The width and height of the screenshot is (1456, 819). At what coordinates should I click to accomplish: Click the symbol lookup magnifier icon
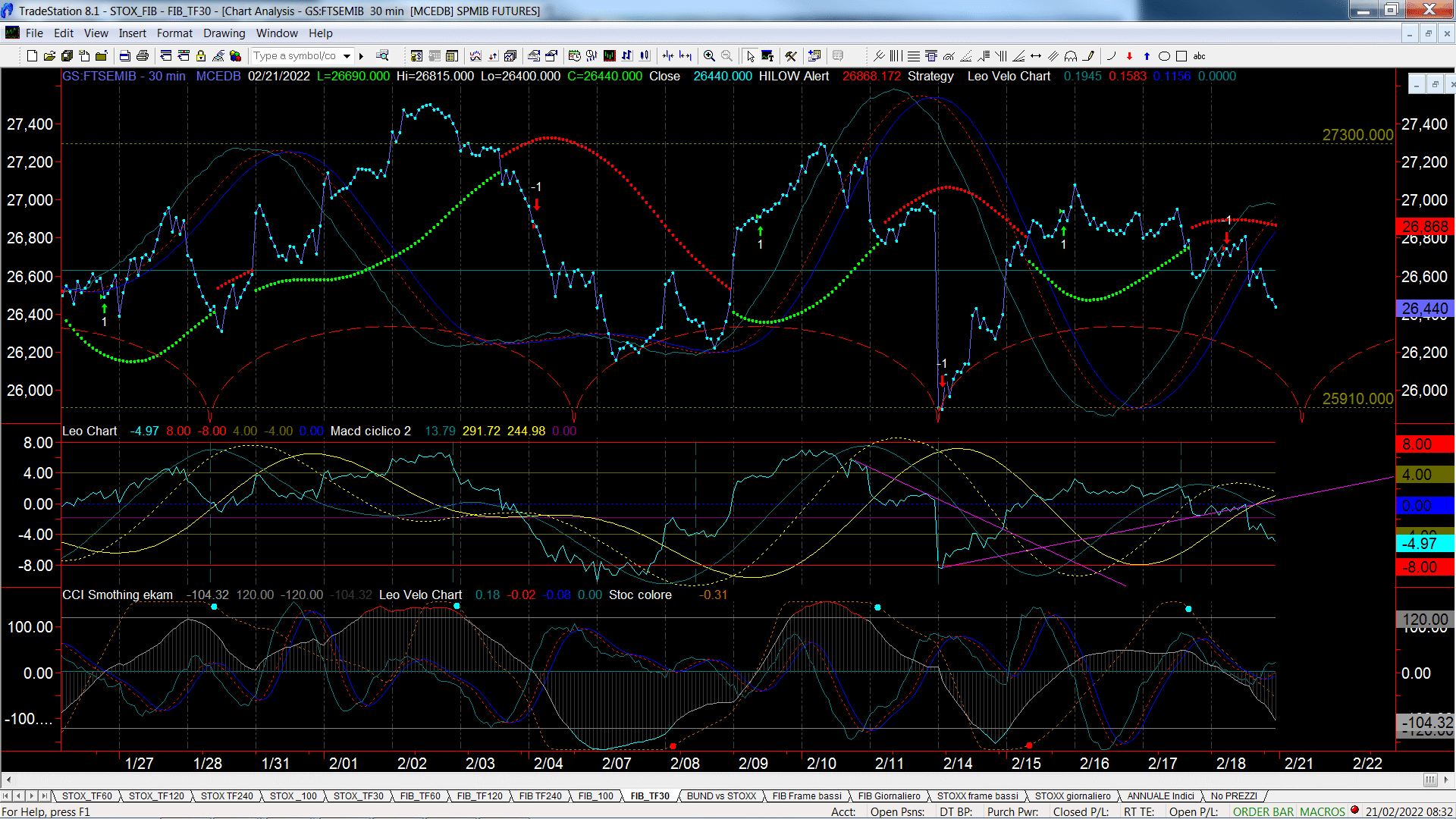(382, 55)
